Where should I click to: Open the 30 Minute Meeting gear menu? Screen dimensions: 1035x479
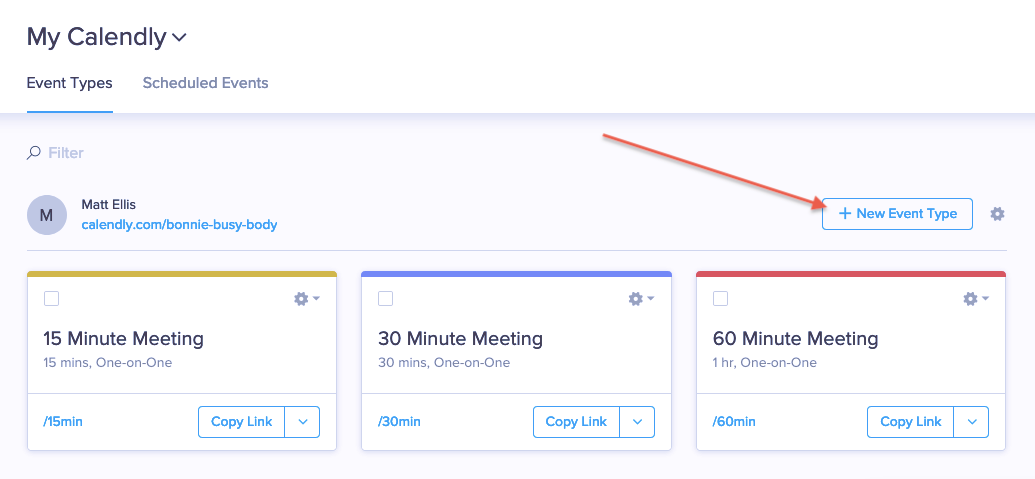click(x=641, y=299)
